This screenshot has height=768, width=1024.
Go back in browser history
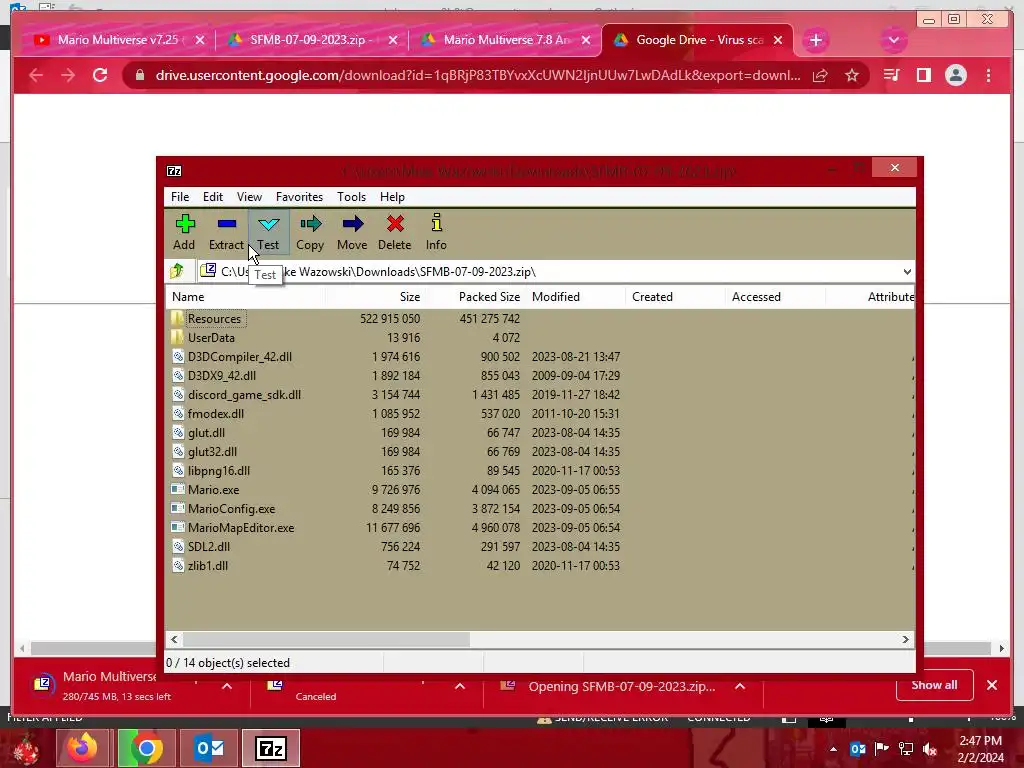36,75
